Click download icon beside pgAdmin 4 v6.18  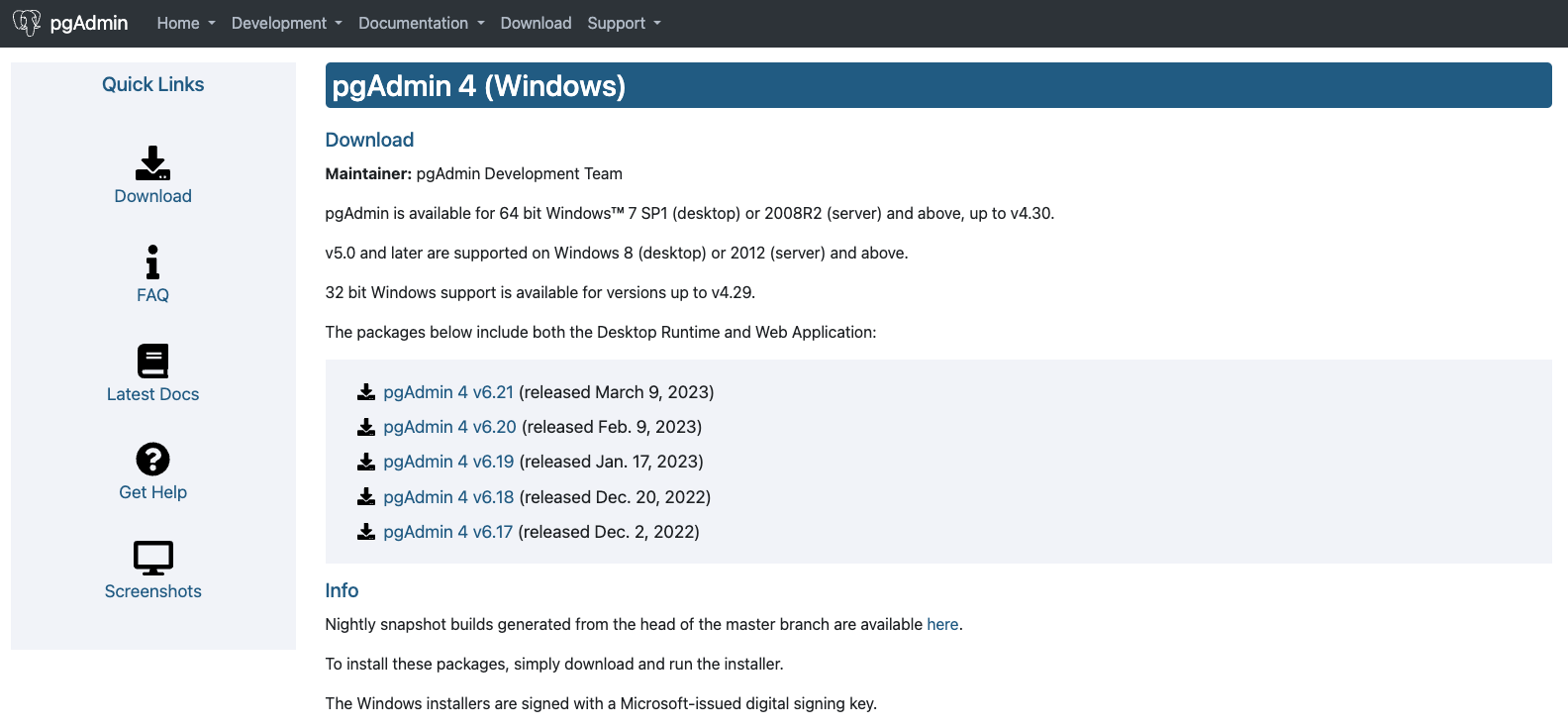pyautogui.click(x=366, y=497)
